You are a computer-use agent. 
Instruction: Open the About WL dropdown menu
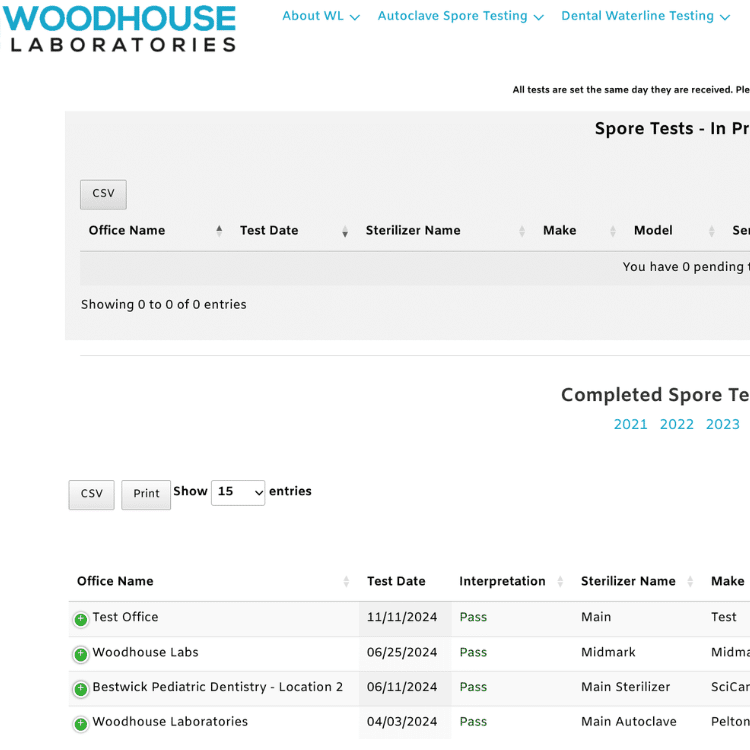[x=320, y=16]
